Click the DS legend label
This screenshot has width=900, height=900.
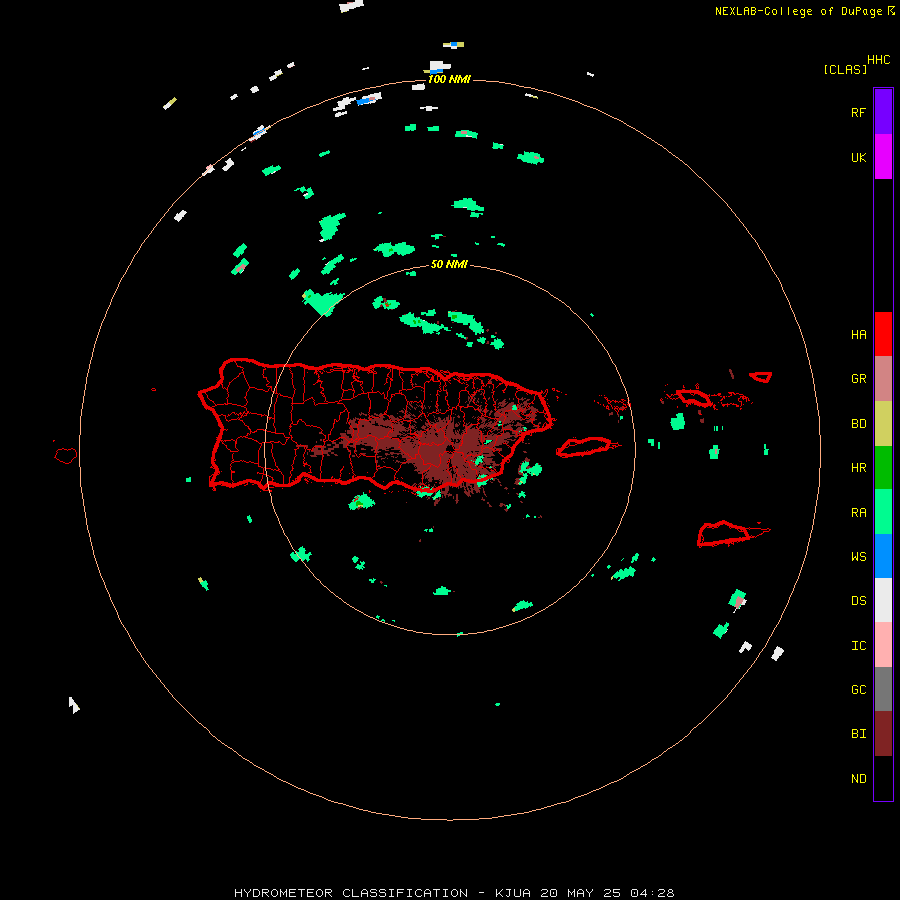(858, 601)
